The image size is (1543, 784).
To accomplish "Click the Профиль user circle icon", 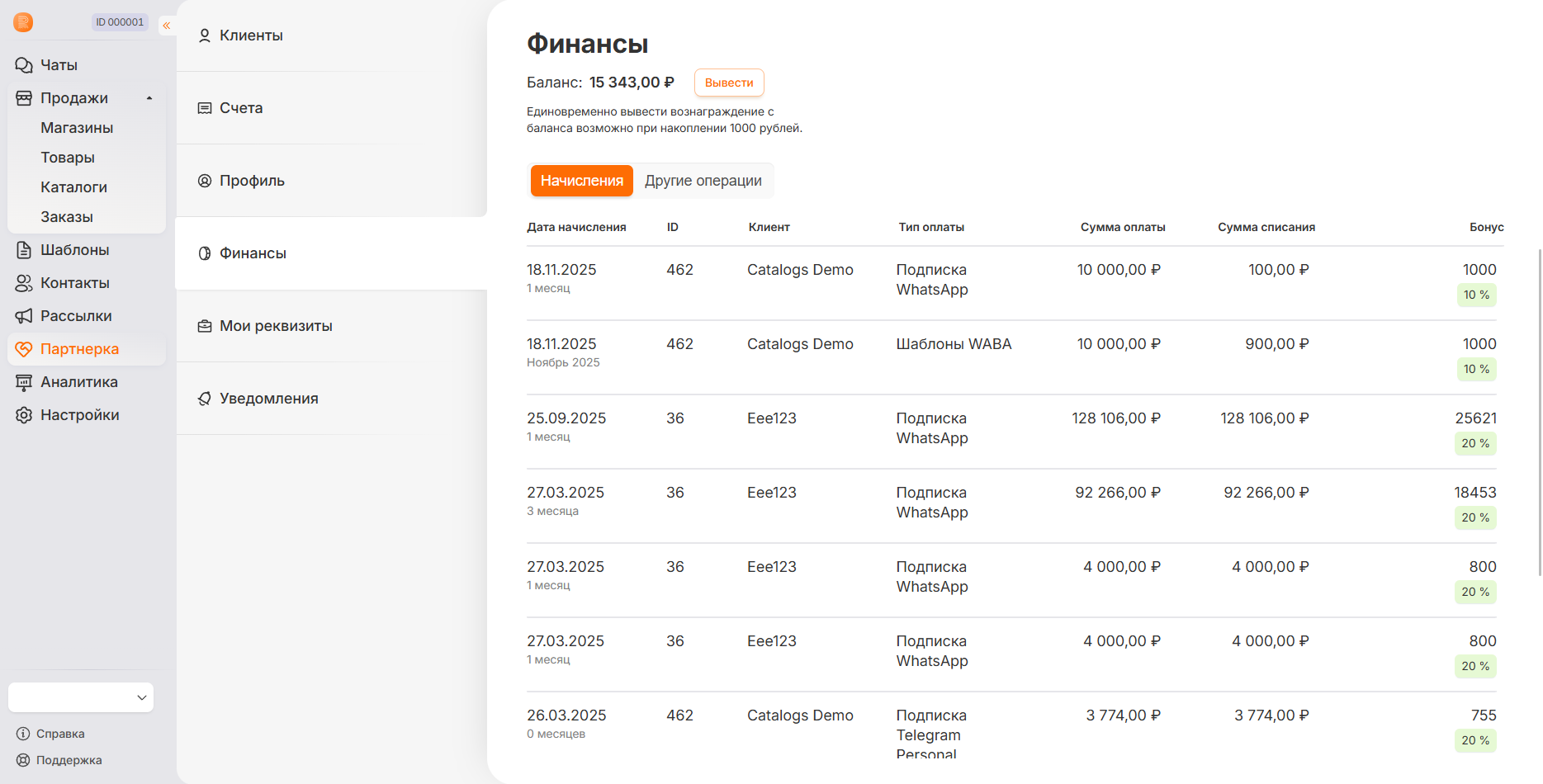I will point(205,181).
